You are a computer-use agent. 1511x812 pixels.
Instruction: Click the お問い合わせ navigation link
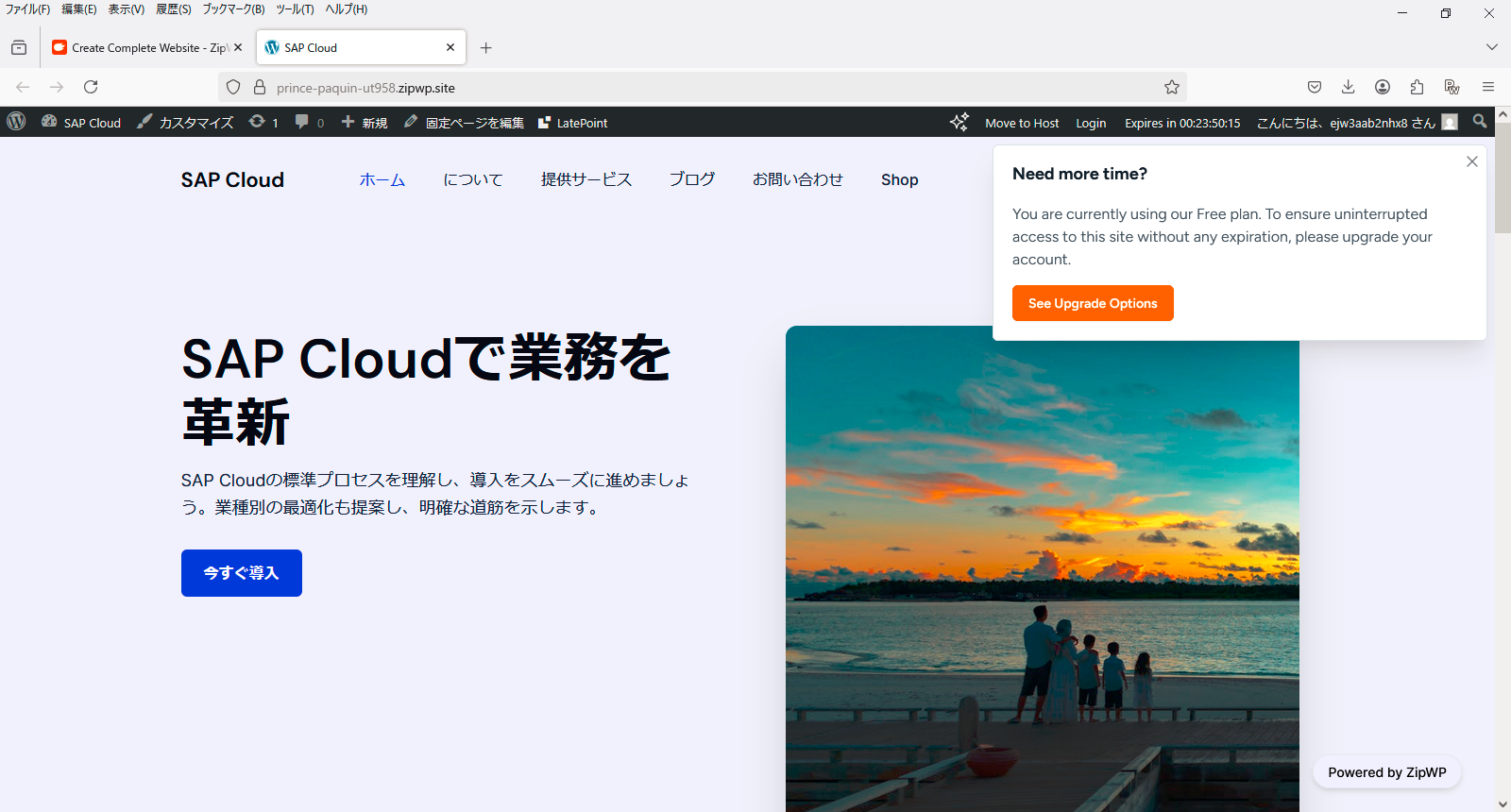tap(798, 179)
